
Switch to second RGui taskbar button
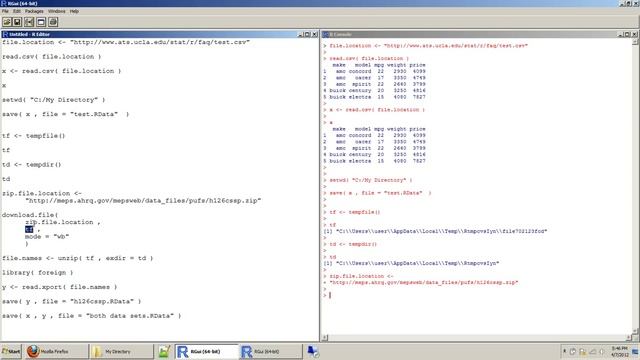tap(271, 351)
